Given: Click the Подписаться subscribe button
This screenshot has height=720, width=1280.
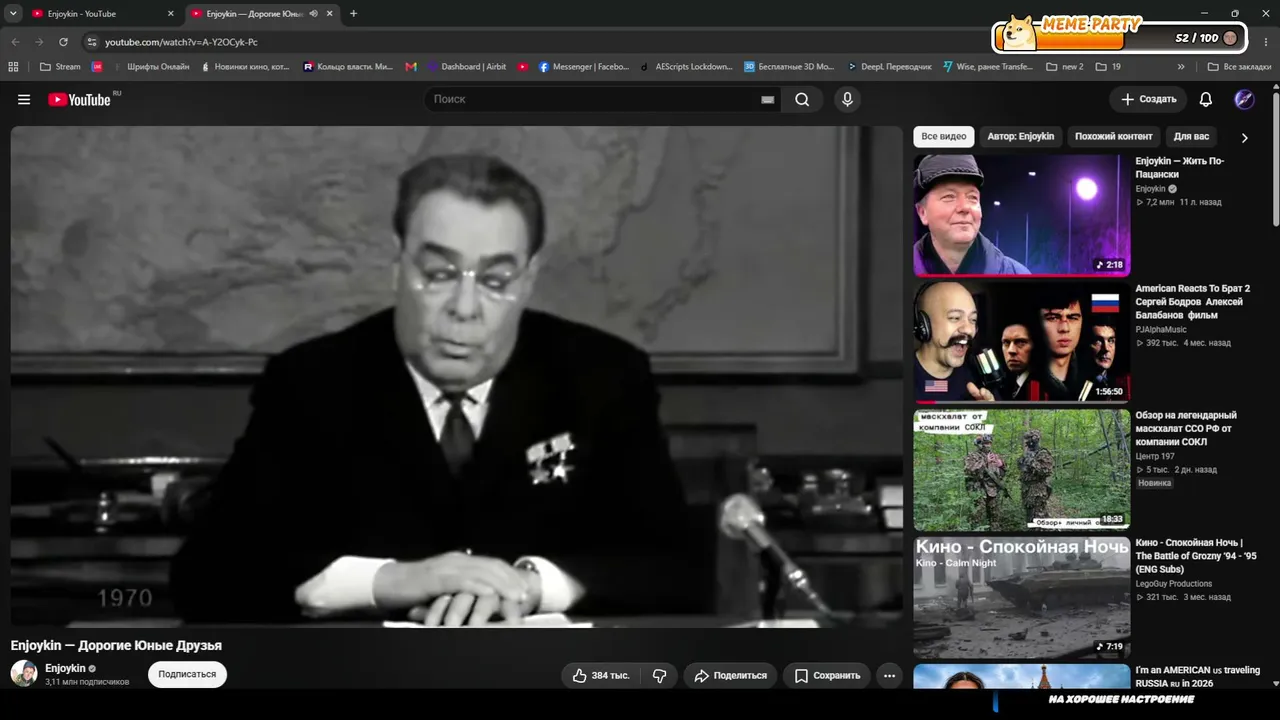Looking at the screenshot, I should coord(187,674).
